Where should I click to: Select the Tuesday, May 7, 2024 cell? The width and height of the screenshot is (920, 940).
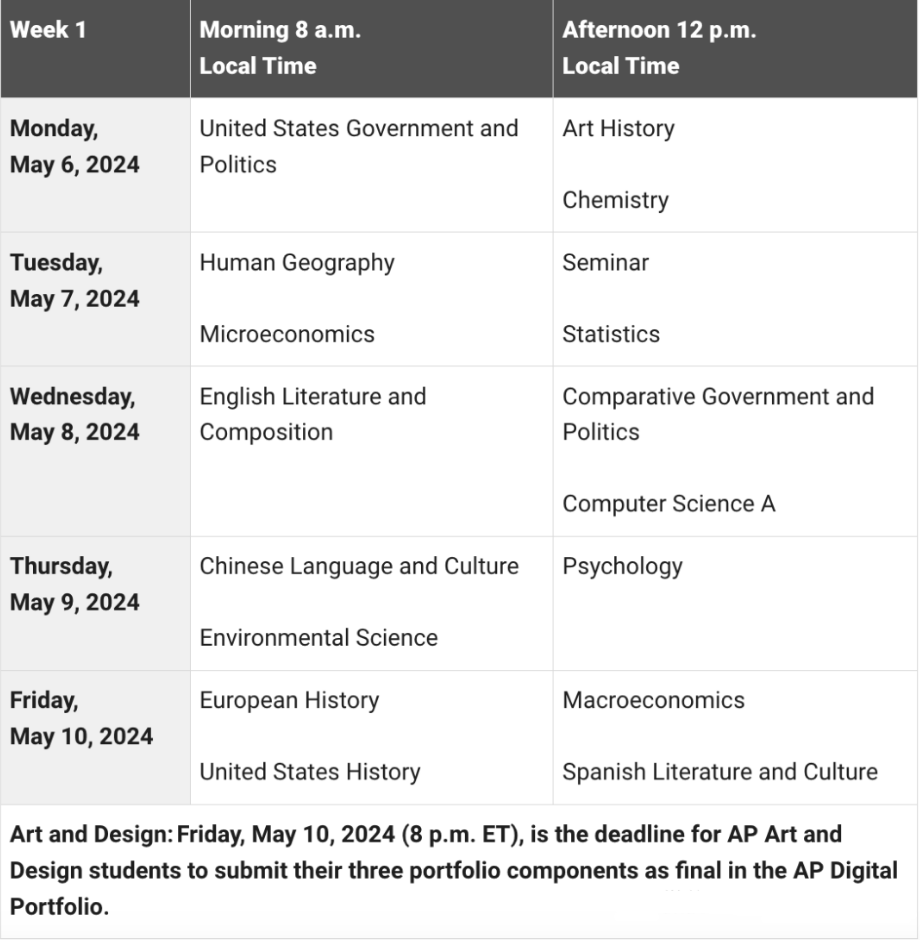click(75, 281)
